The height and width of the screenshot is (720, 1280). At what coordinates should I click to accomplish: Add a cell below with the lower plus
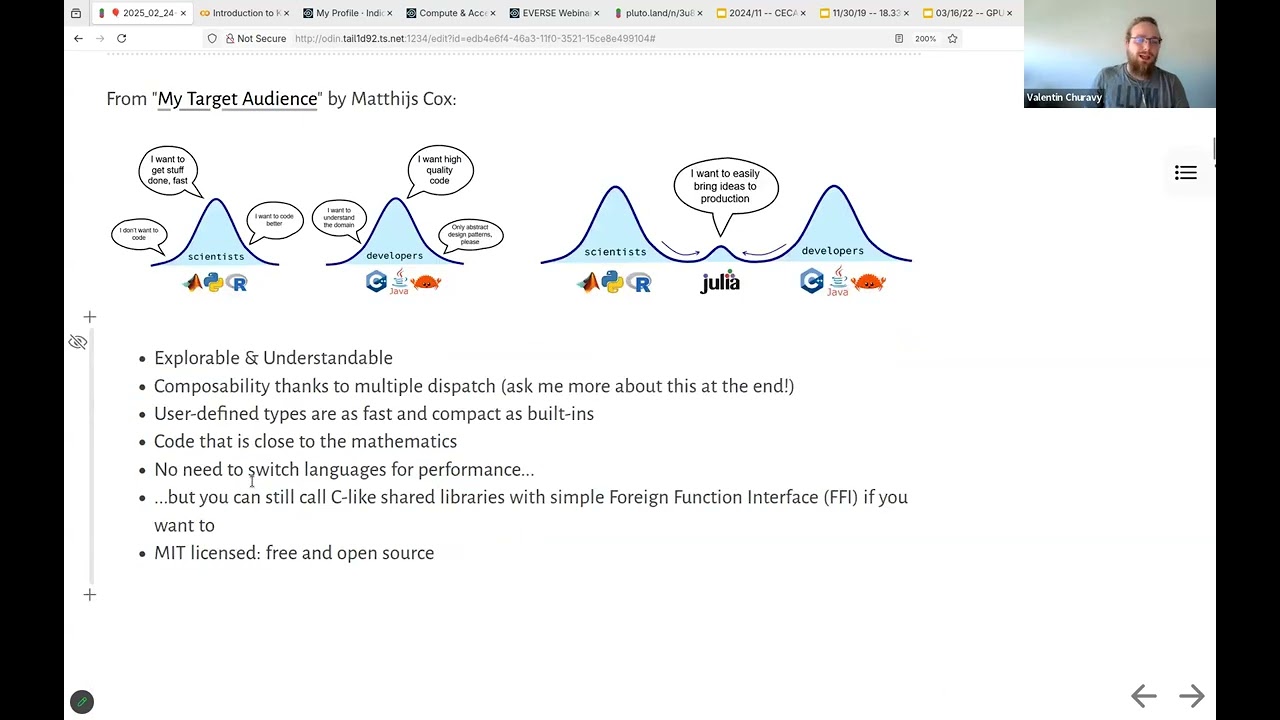[90, 595]
